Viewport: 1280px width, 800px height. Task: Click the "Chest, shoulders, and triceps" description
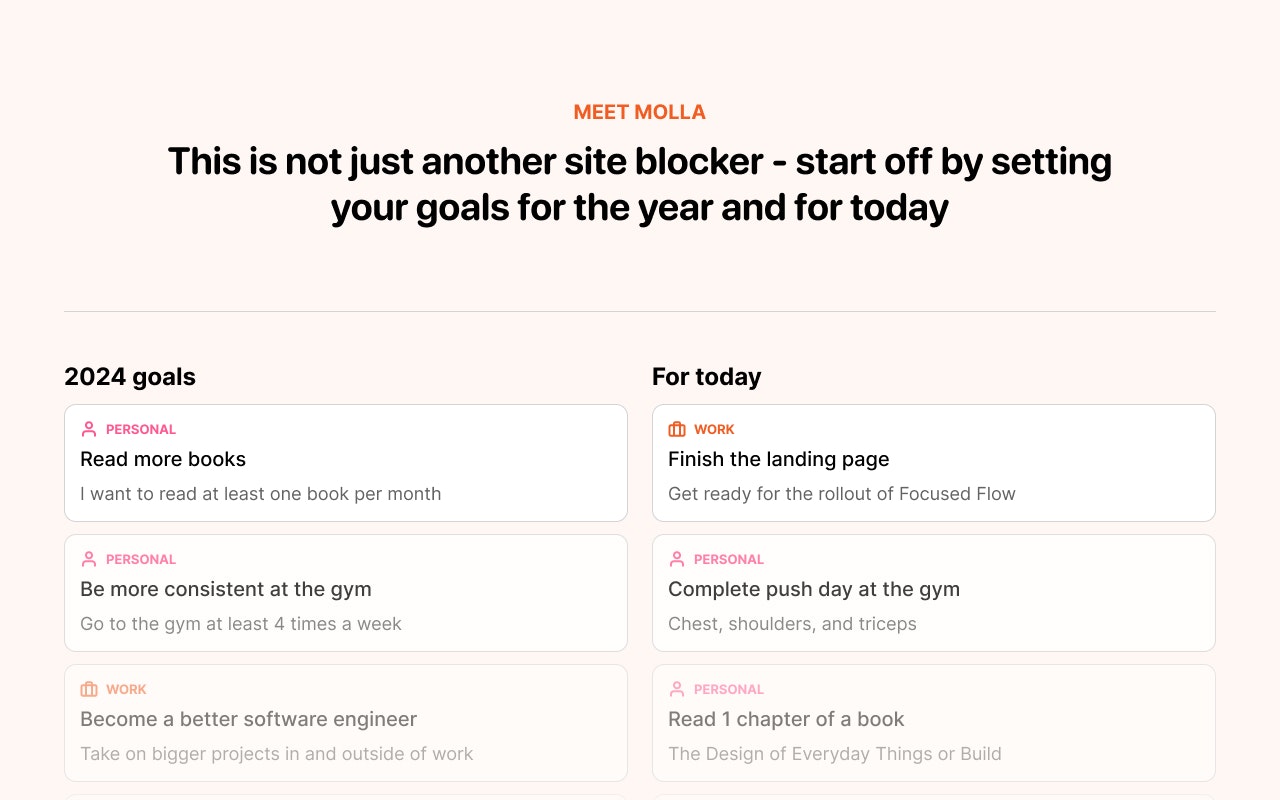[792, 624]
